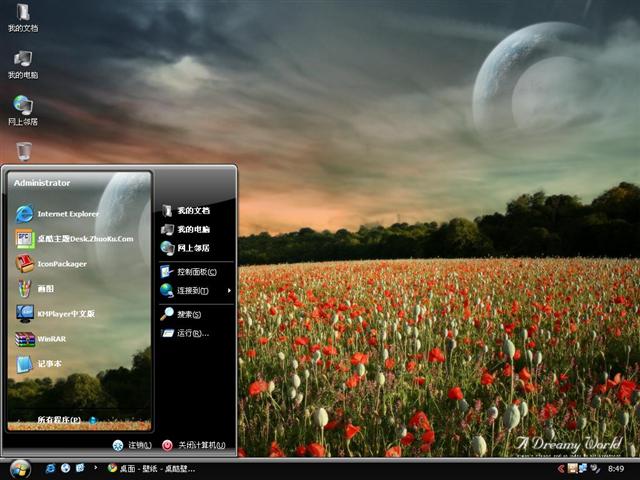This screenshot has width=640, height=480.
Task: Launch KMPlayer中文版
Action: pyautogui.click(x=65, y=313)
